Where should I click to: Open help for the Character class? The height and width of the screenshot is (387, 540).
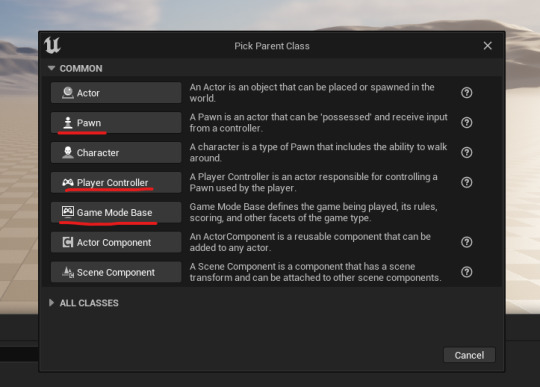tap(467, 153)
